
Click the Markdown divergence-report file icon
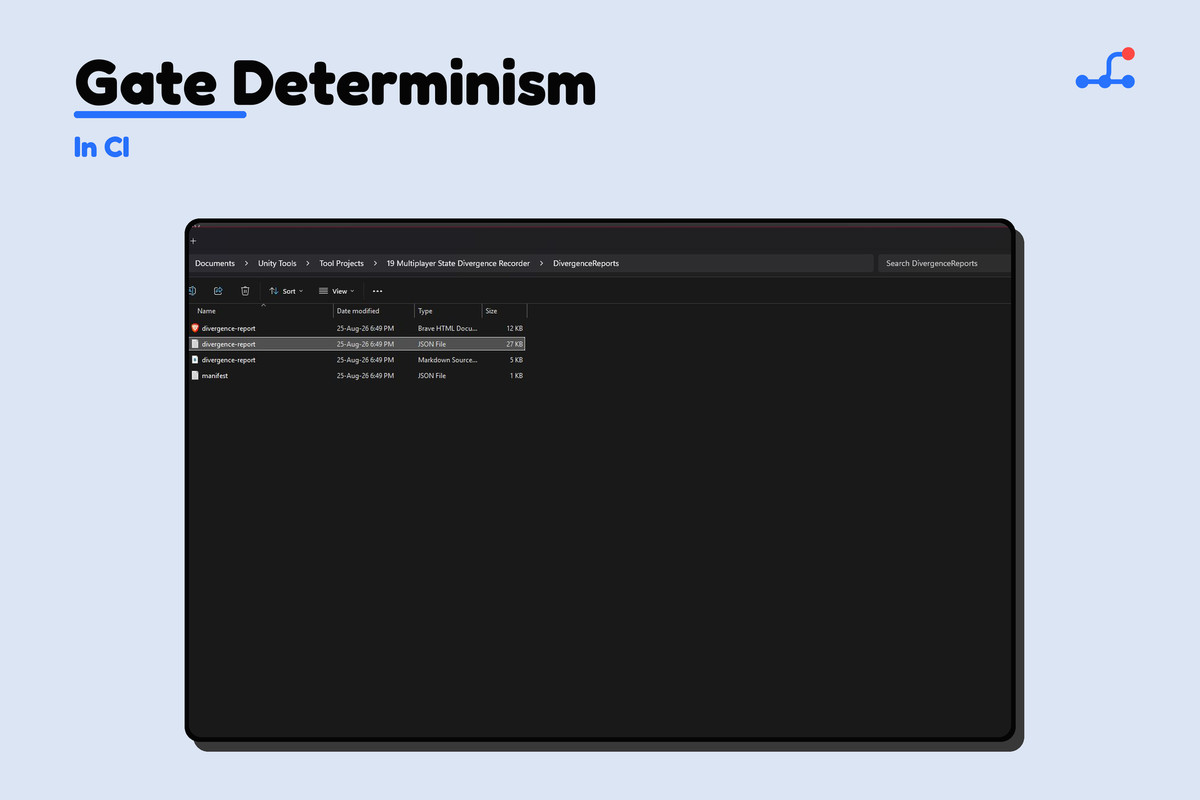(x=195, y=359)
